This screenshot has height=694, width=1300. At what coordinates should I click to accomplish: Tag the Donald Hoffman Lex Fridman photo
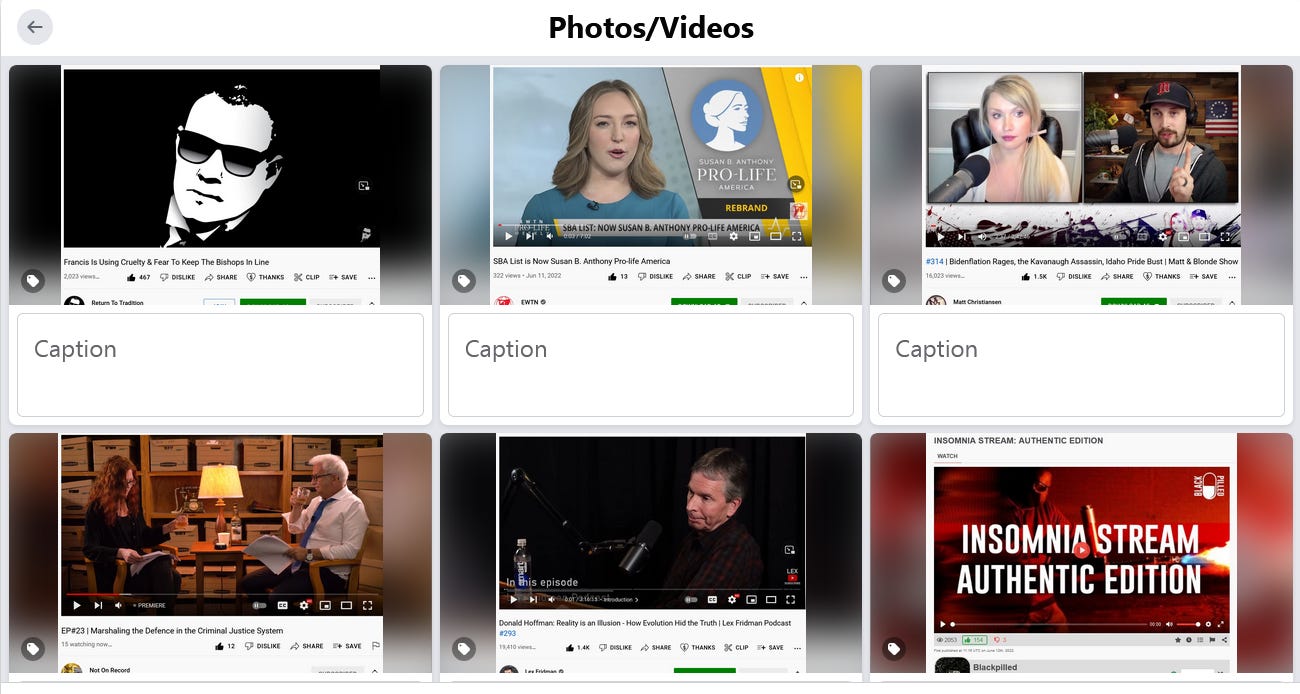[x=463, y=649]
